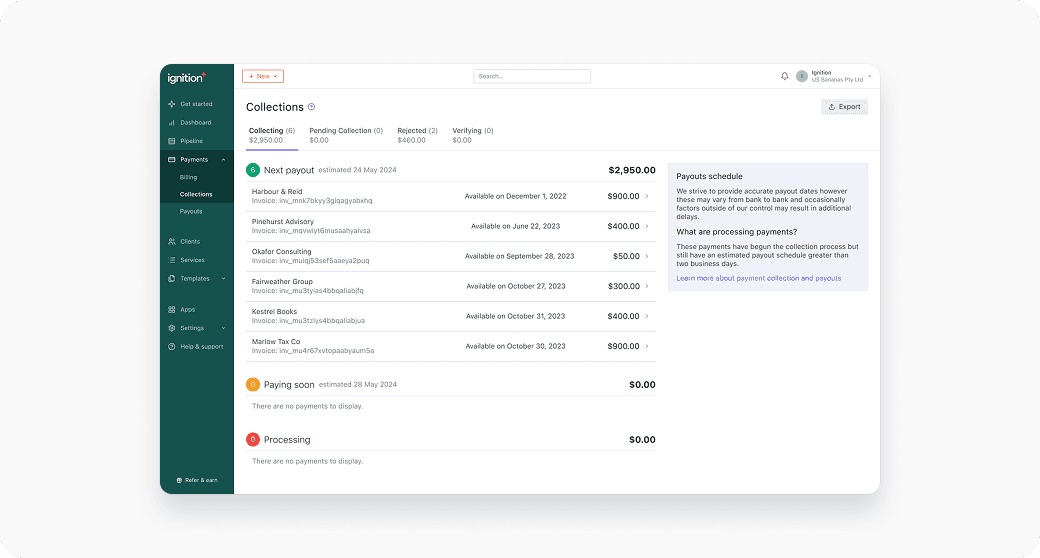The height and width of the screenshot is (558, 1040).
Task: Click the Get started sparkle icon
Action: click(172, 104)
